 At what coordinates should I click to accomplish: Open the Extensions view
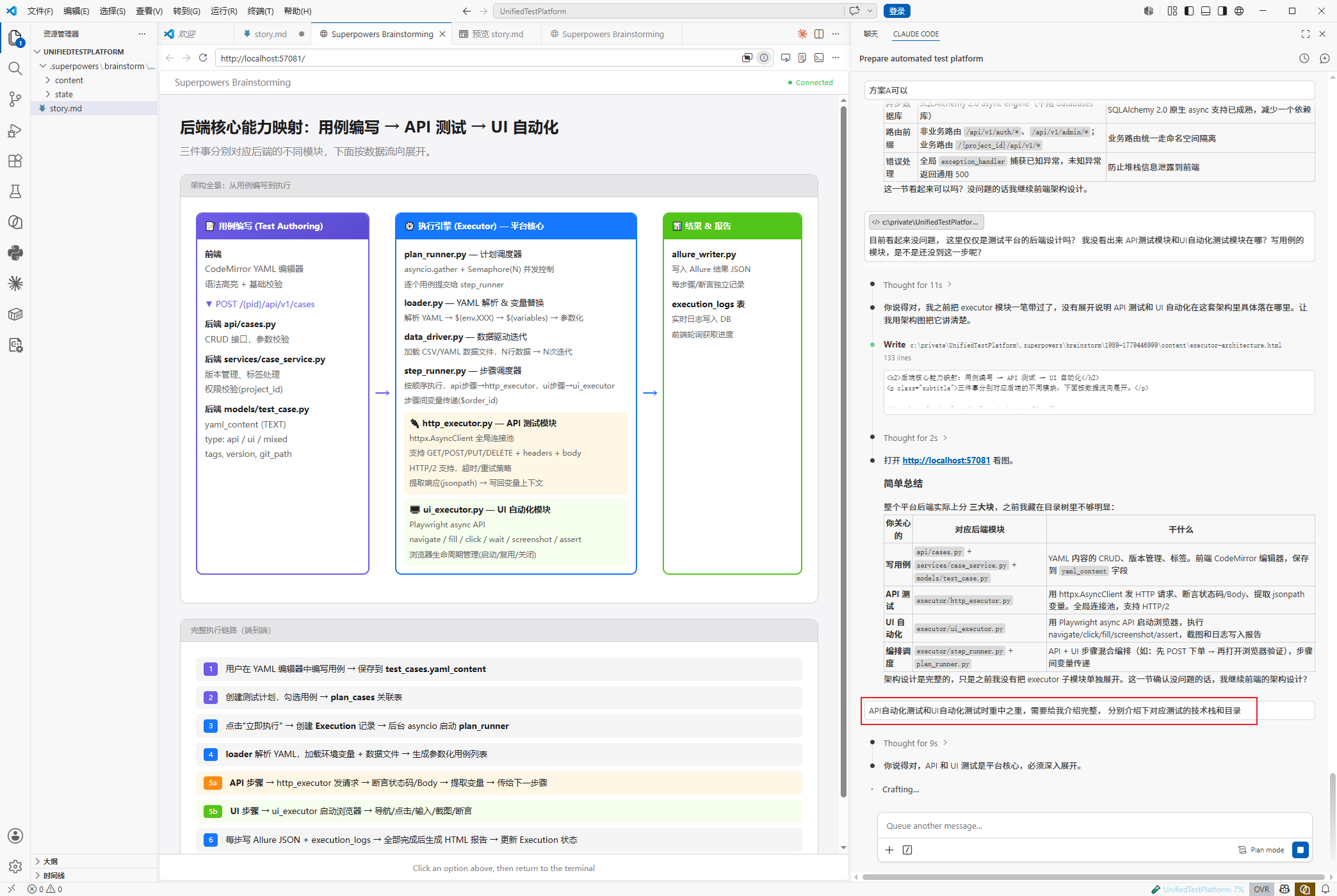point(15,161)
